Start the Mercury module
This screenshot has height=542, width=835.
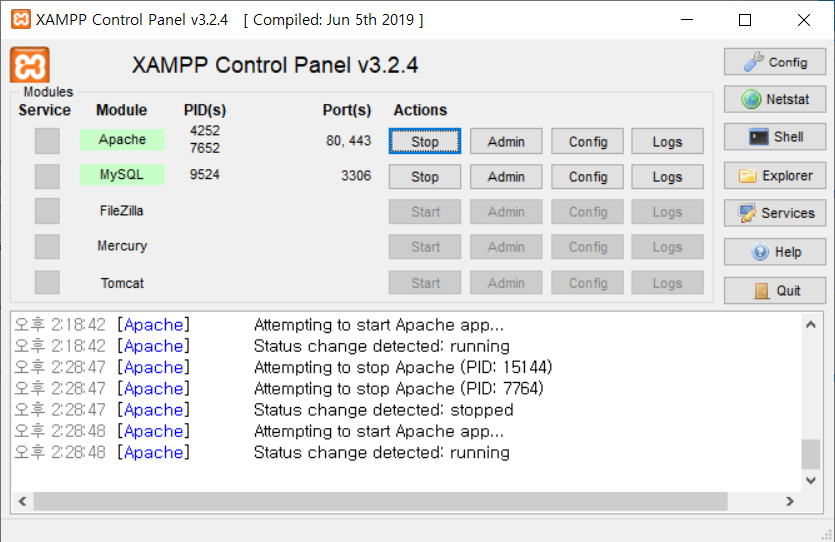[x=424, y=247]
